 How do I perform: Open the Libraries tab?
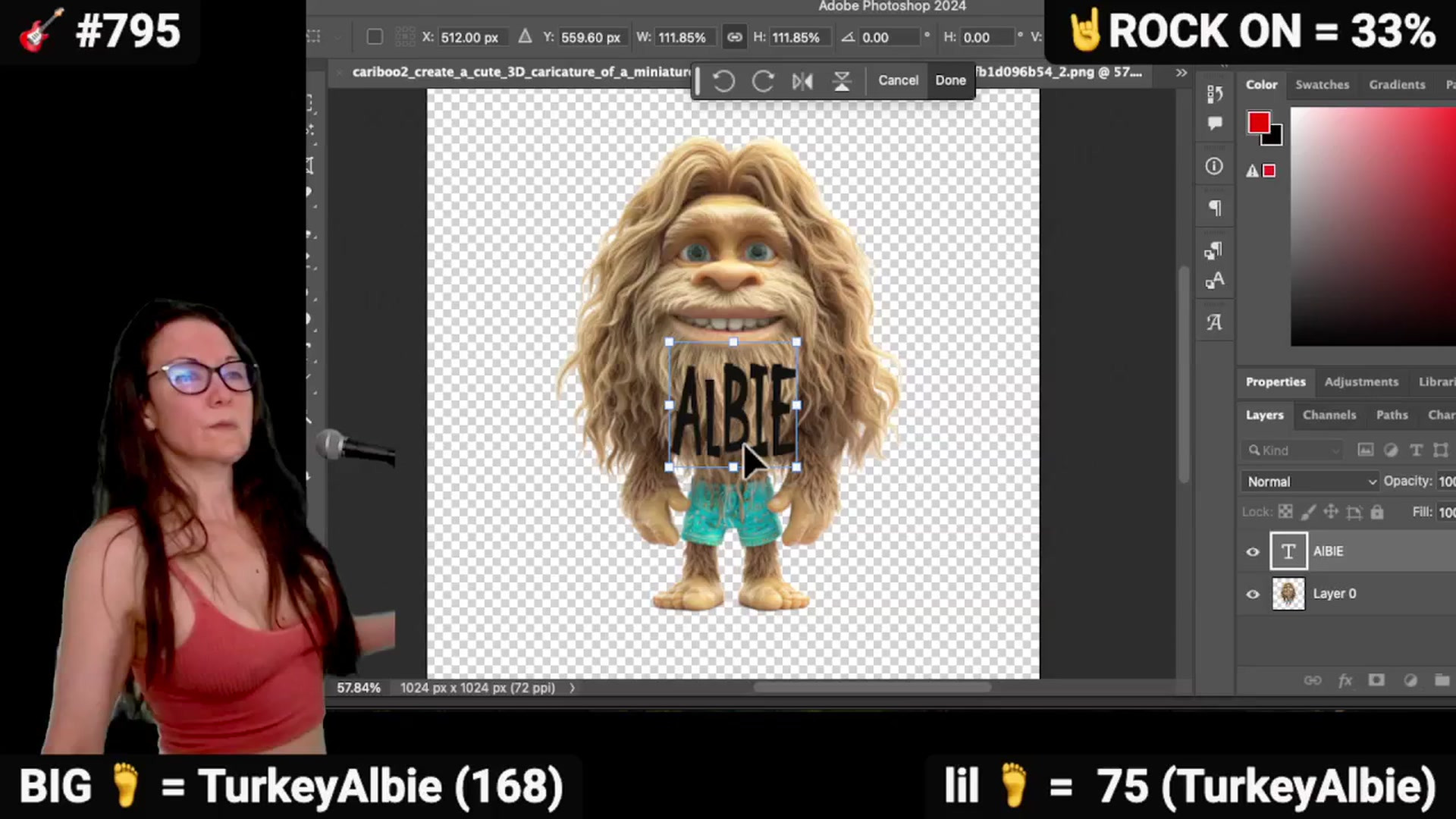(x=1437, y=382)
